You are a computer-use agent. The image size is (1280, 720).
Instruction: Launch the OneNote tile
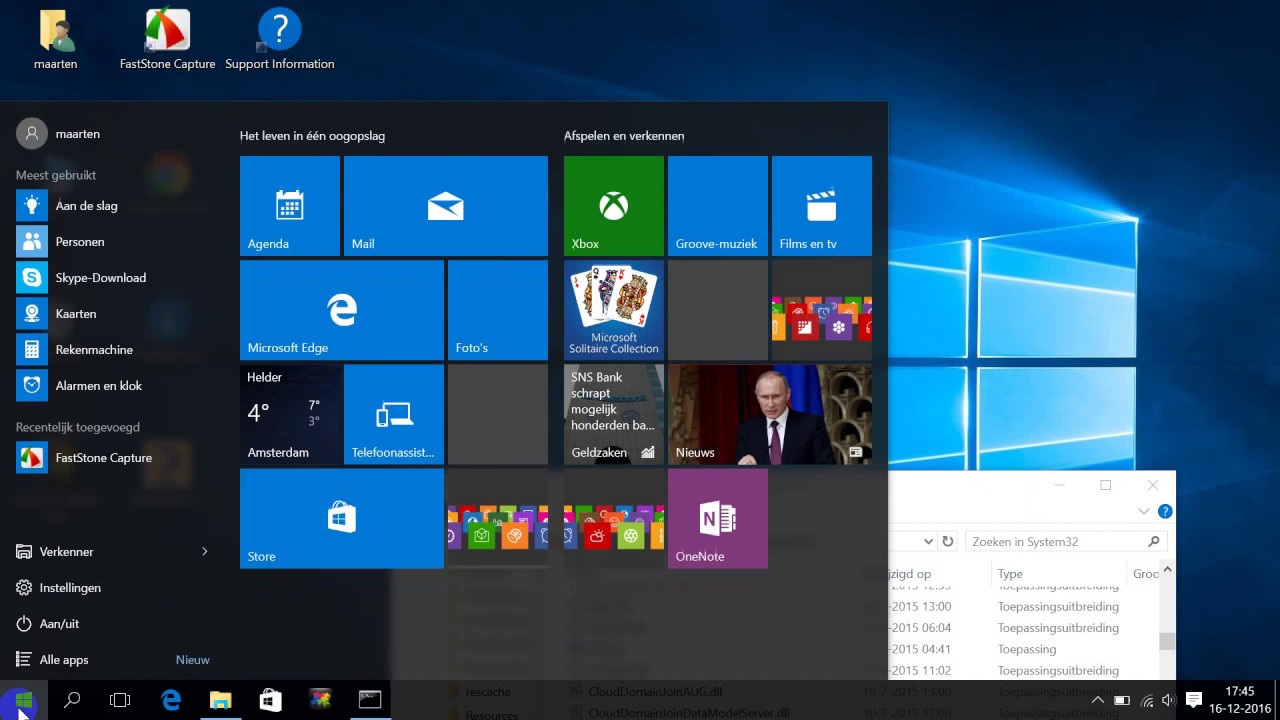pos(718,518)
